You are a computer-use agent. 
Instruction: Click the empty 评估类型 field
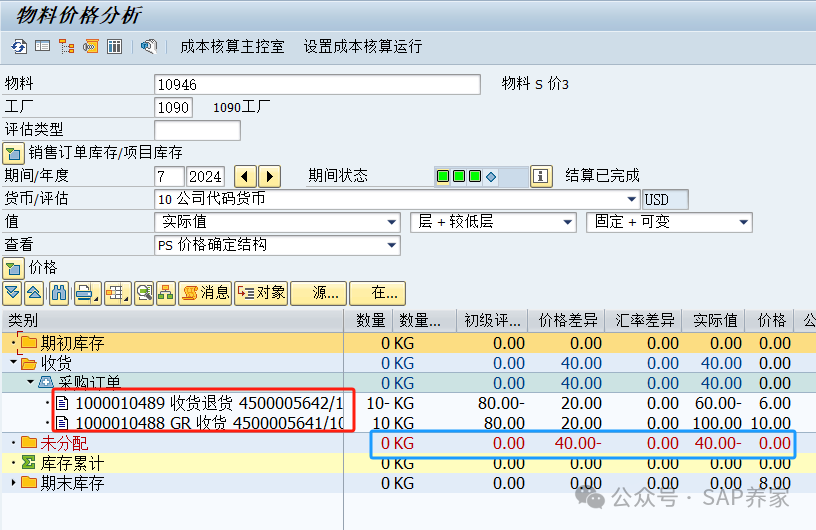point(197,130)
